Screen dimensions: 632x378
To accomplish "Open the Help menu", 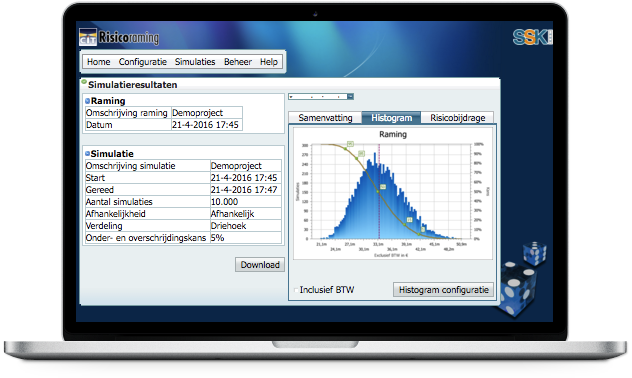I will (269, 62).
